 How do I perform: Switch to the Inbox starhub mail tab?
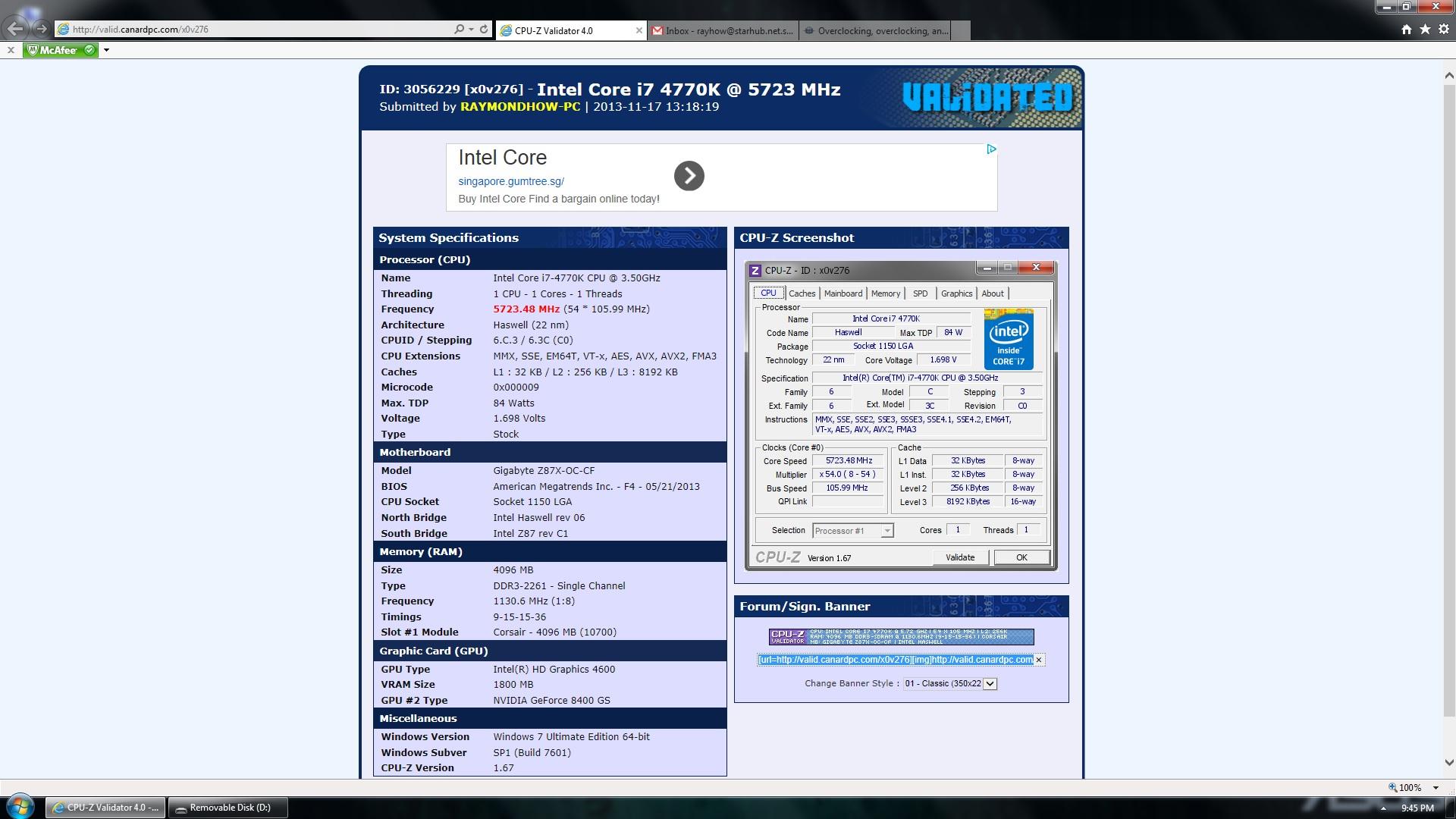[723, 31]
